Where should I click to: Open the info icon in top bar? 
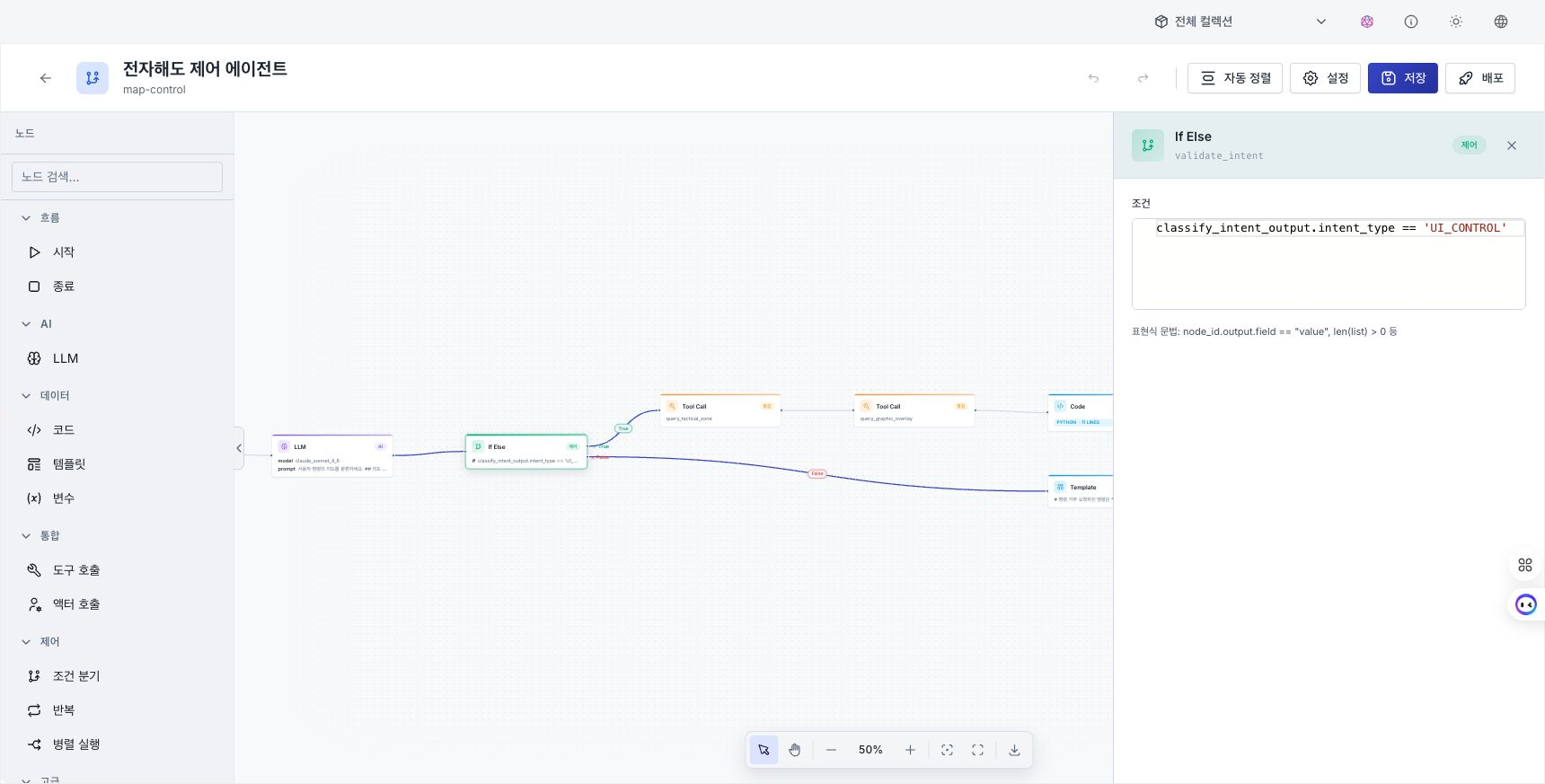click(1411, 22)
